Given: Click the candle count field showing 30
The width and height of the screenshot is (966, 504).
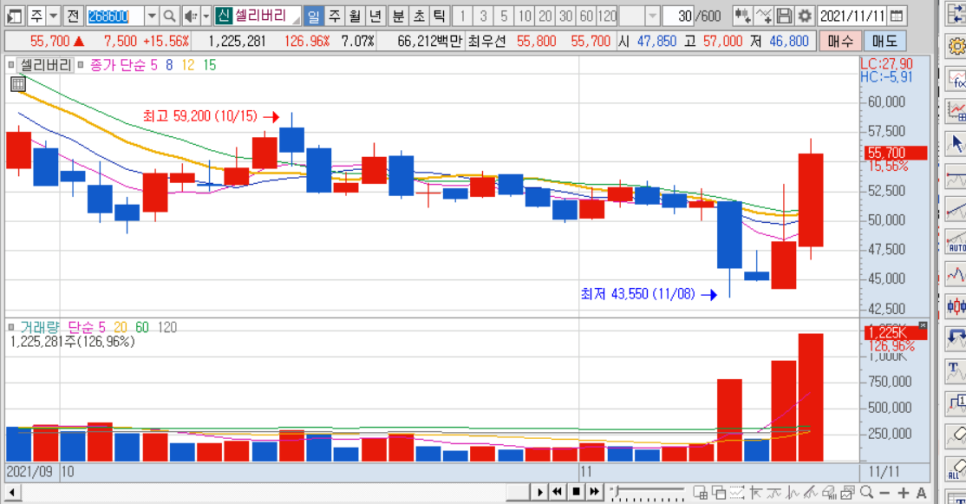Looking at the screenshot, I should point(678,16).
